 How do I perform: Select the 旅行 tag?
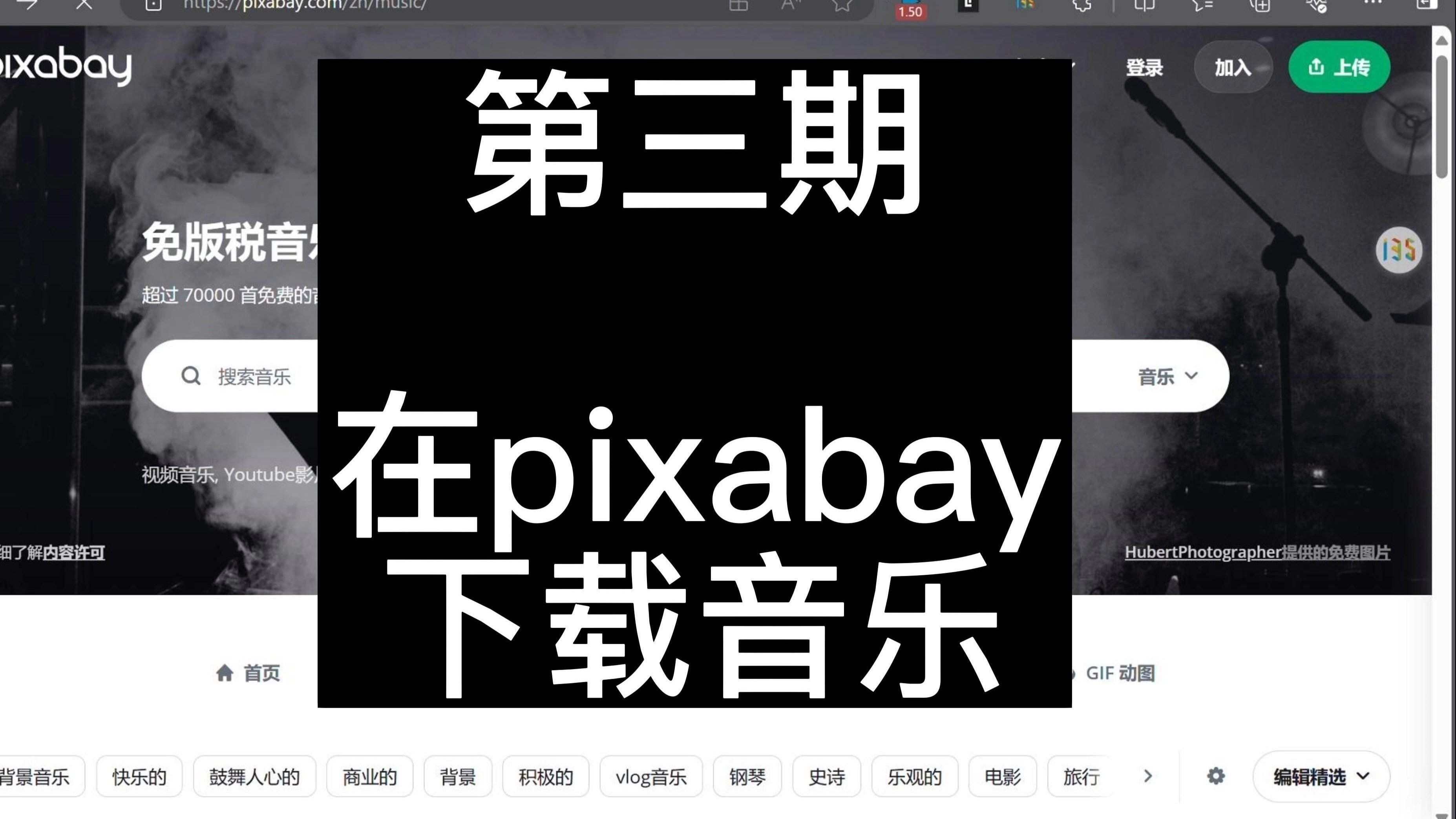tap(1081, 777)
